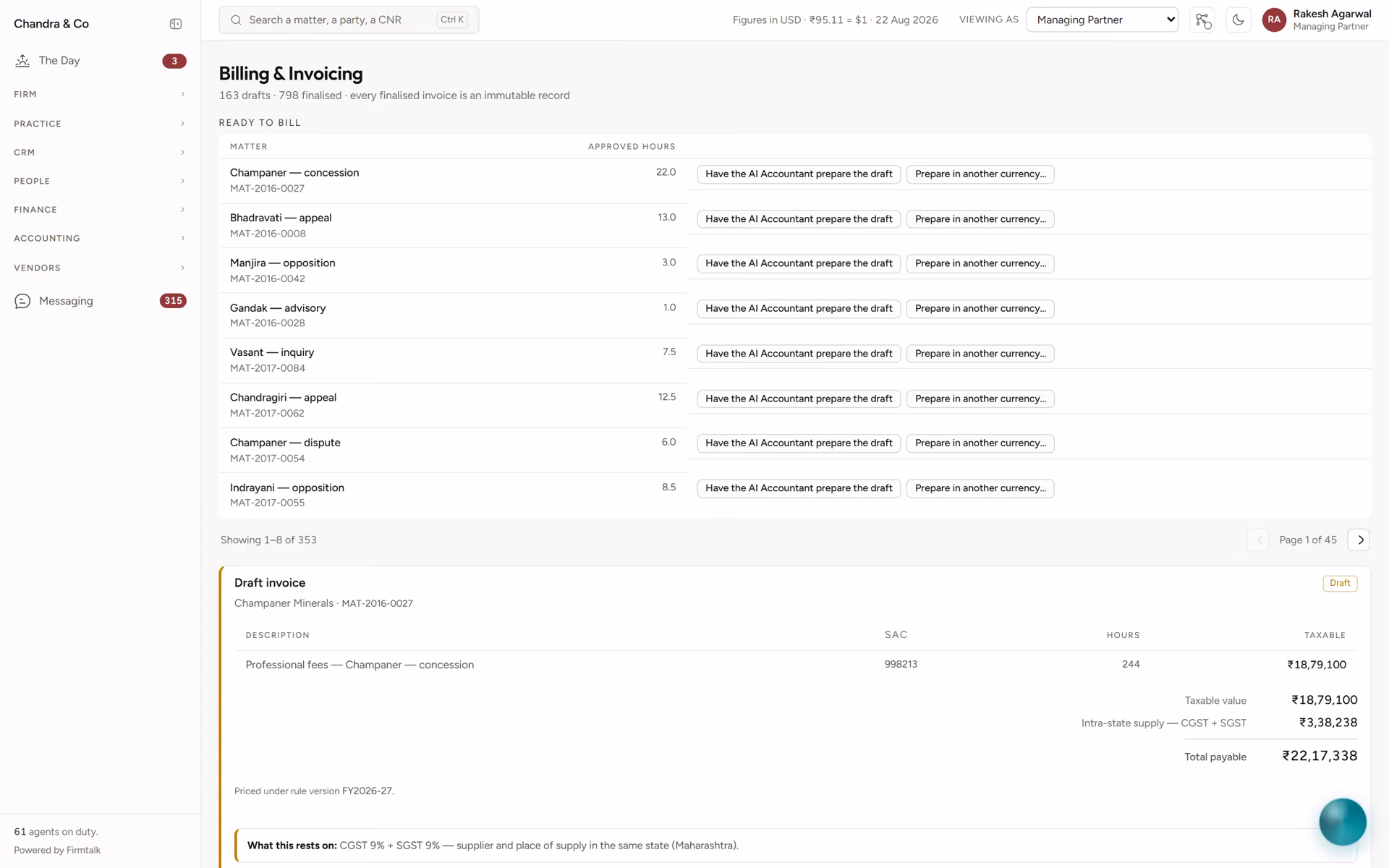This screenshot has height=868, width=1389.
Task: Click the Rakesh Agarwal profile name
Action: coord(1332,14)
